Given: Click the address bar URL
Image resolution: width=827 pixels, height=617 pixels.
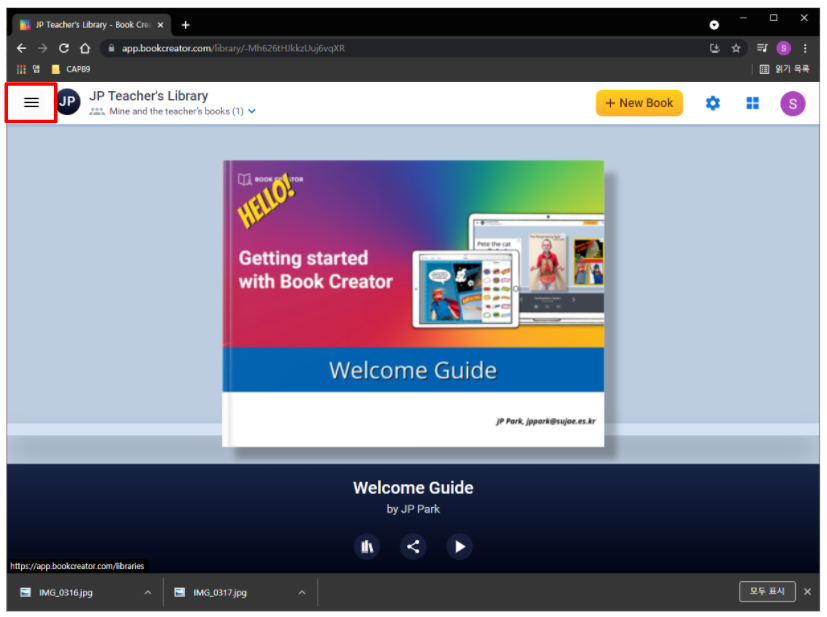Looking at the screenshot, I should point(233,48).
